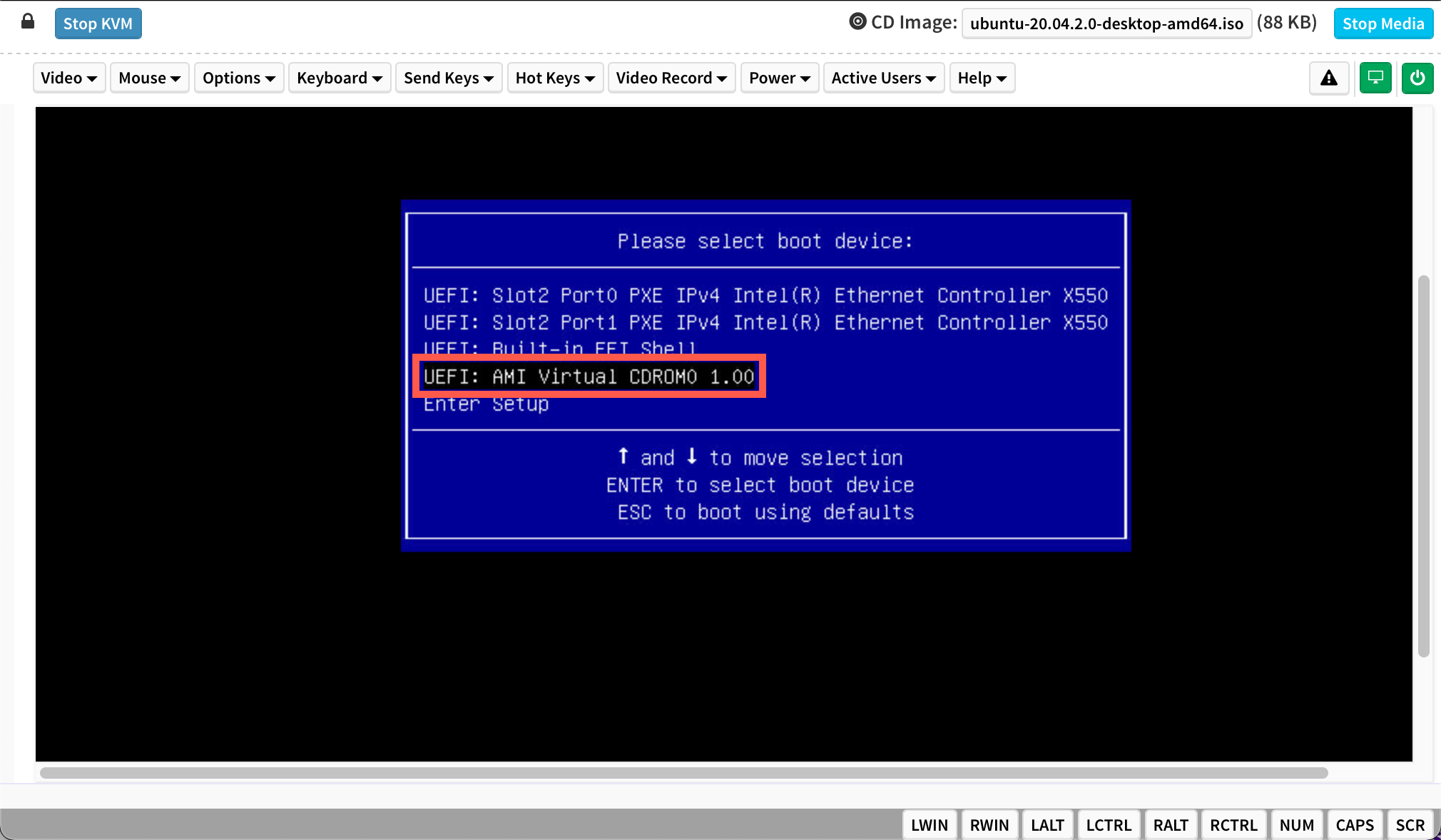Click the warning triangle icon
The image size is (1441, 840).
tap(1328, 78)
